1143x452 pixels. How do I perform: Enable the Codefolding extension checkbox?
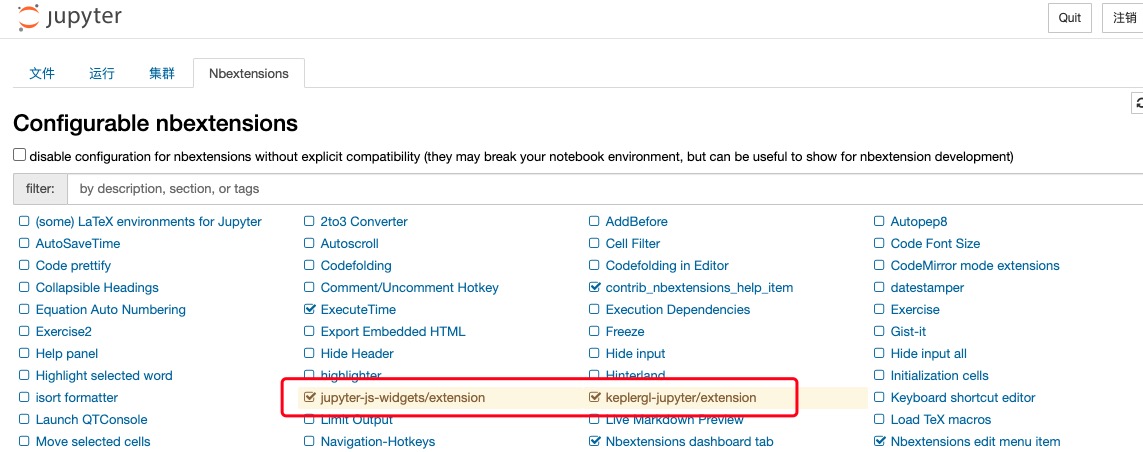coord(309,265)
